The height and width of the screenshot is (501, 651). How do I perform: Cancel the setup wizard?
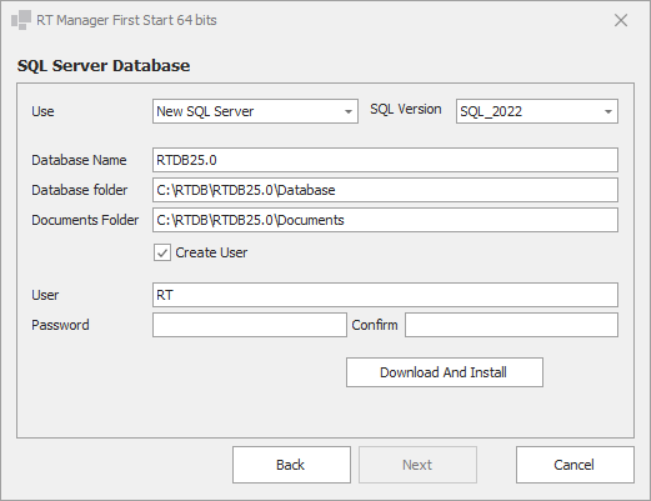(x=574, y=465)
